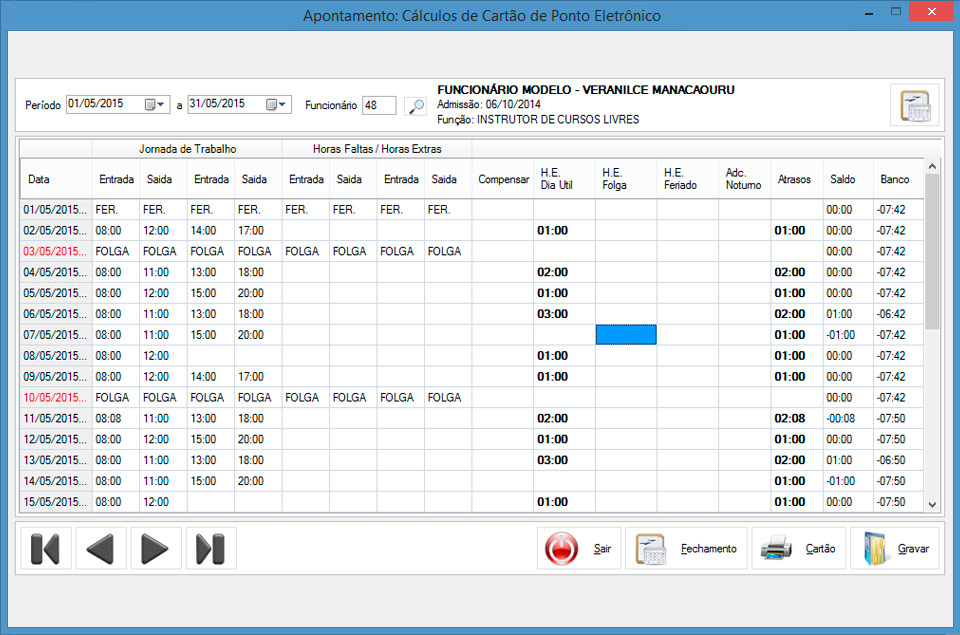Select the 01/05/2015 date row
Image resolution: width=960 pixels, height=635 pixels.
point(56,210)
